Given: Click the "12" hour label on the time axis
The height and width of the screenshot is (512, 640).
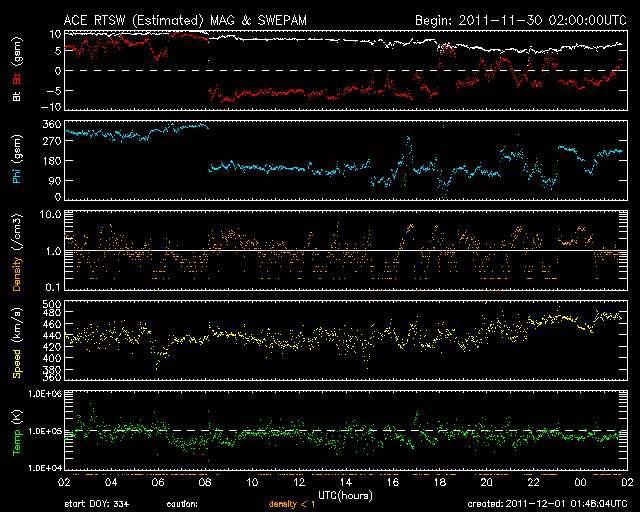Looking at the screenshot, I should pyautogui.click(x=299, y=482).
